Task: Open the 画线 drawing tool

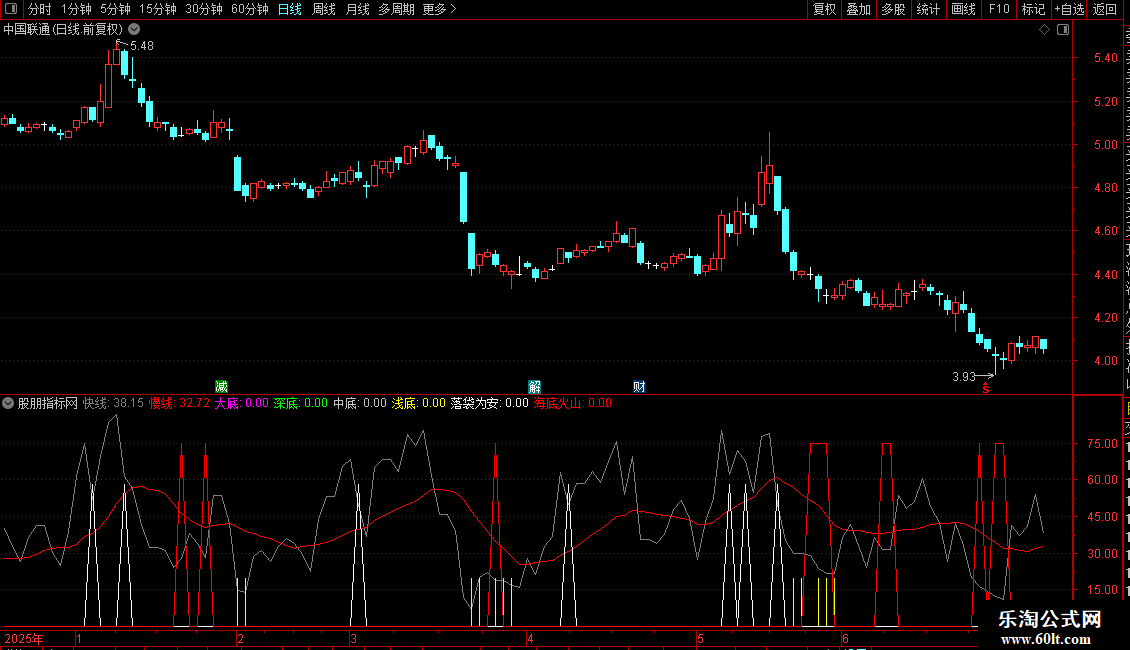Action: pyautogui.click(x=964, y=9)
